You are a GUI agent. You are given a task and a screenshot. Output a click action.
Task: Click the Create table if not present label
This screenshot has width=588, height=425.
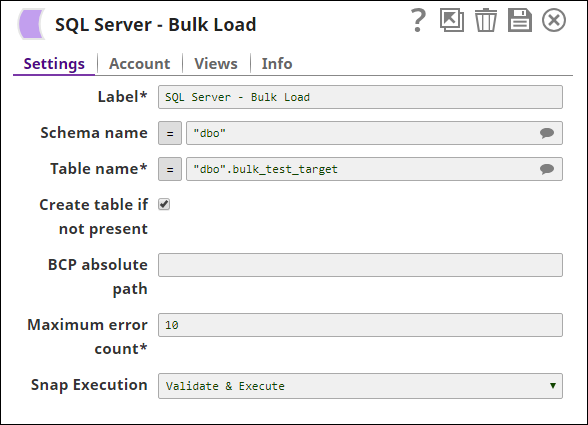pyautogui.click(x=94, y=217)
